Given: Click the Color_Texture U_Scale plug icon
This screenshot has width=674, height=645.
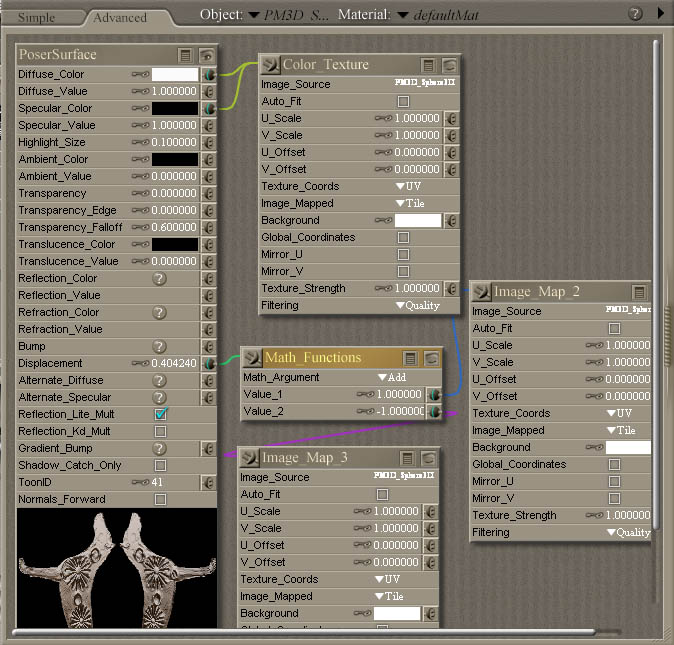Looking at the screenshot, I should pyautogui.click(x=451, y=119).
